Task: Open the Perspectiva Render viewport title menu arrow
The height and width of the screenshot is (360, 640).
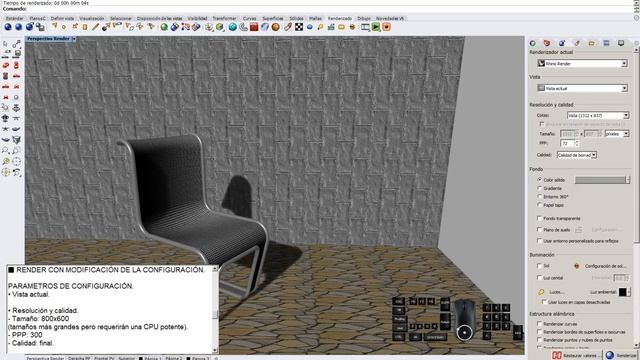Action: [74, 39]
